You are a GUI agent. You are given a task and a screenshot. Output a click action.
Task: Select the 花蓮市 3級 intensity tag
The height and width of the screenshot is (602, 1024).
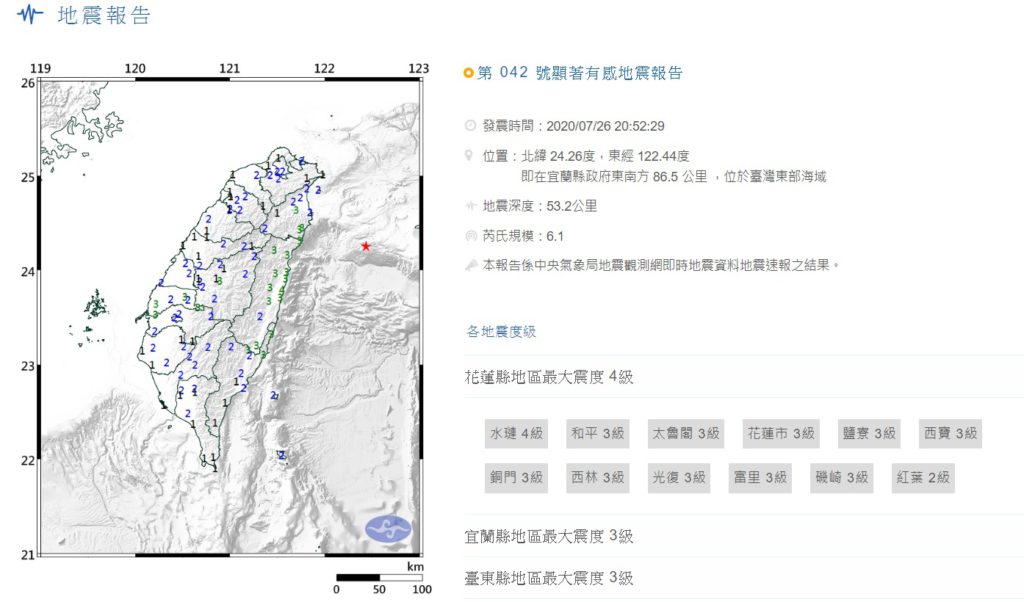tap(780, 433)
